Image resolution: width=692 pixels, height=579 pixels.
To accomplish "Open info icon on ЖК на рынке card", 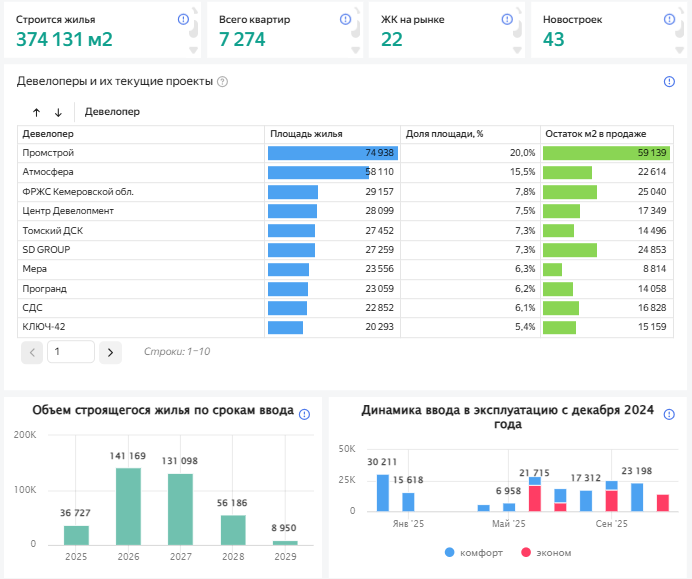I will tap(507, 19).
